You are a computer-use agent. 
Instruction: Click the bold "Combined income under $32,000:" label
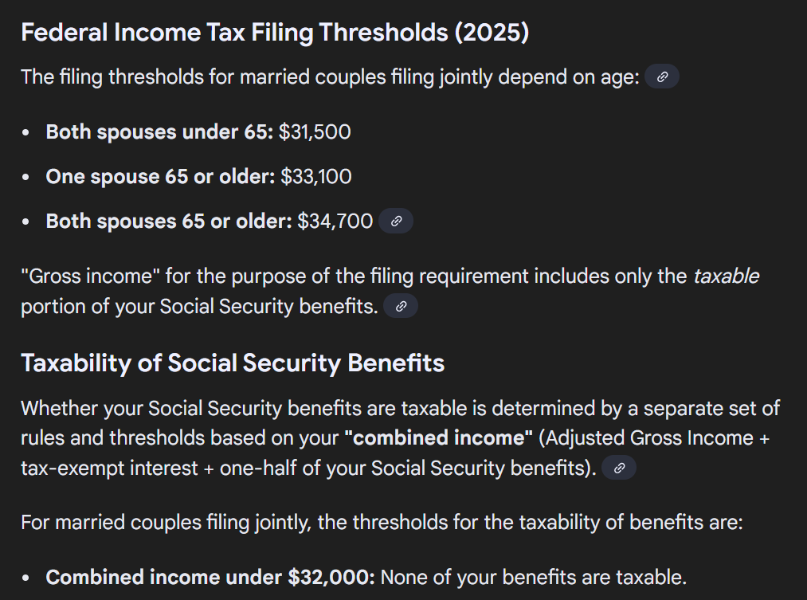[210, 577]
